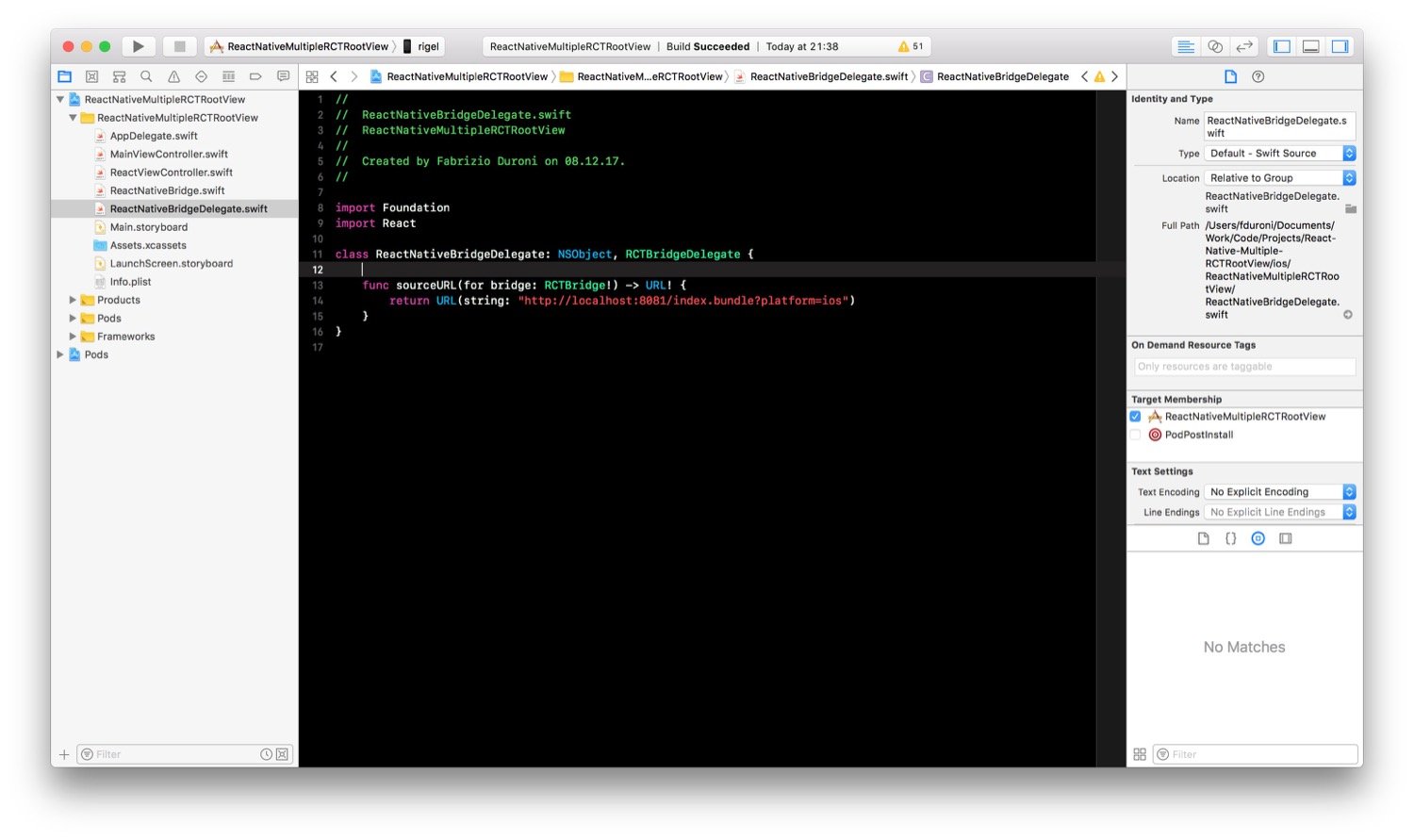1414x840 pixels.
Task: Go forward in editor history
Action: [354, 76]
